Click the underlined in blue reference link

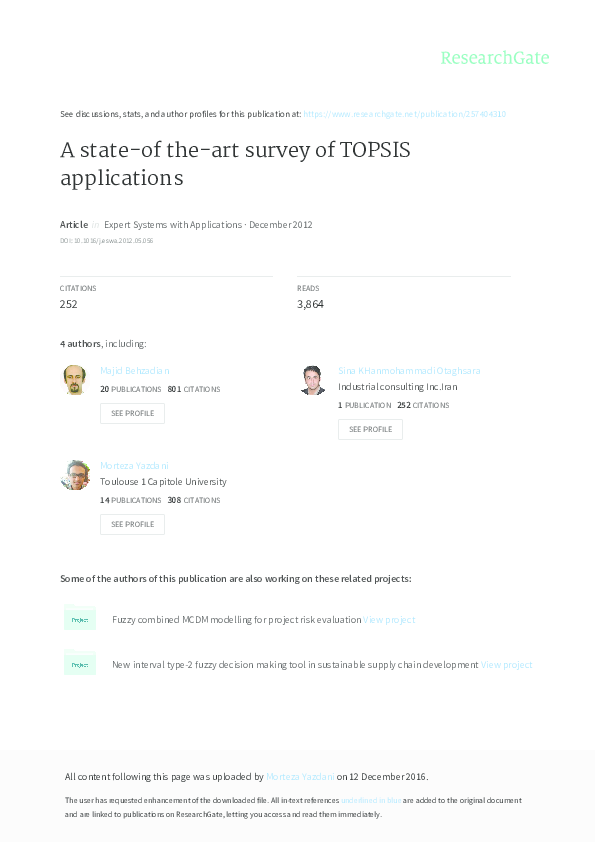tap(370, 800)
